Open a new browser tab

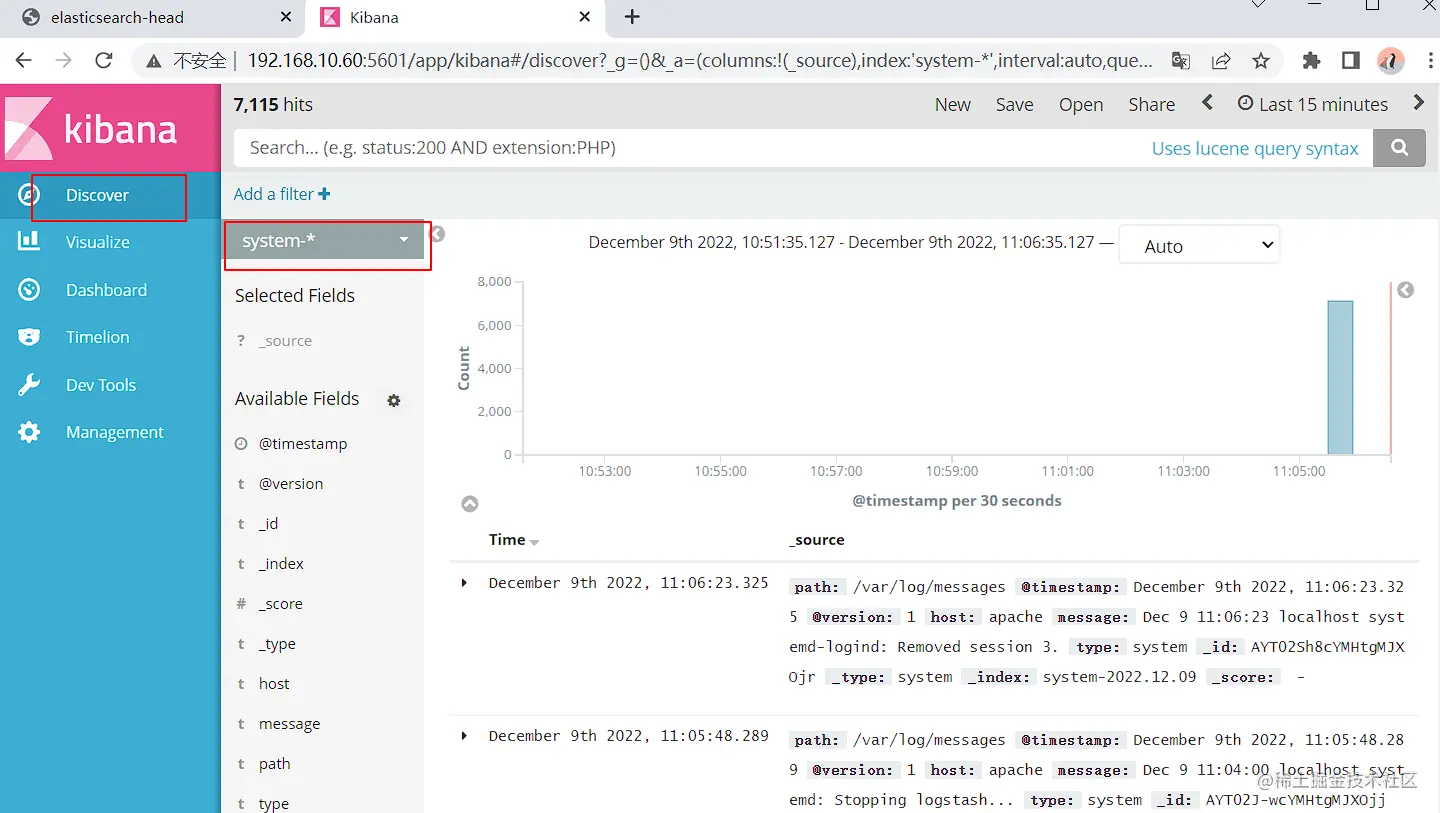[x=632, y=17]
